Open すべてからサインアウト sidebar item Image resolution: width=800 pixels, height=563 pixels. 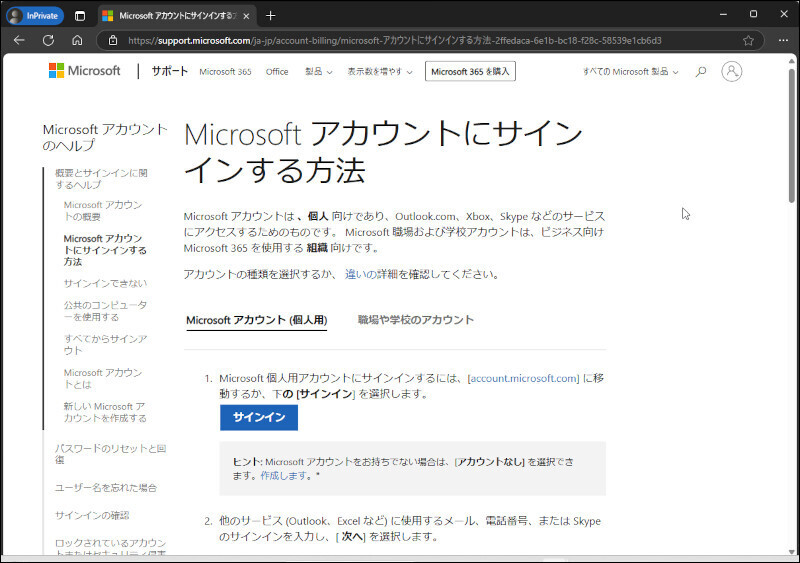[x=105, y=345]
